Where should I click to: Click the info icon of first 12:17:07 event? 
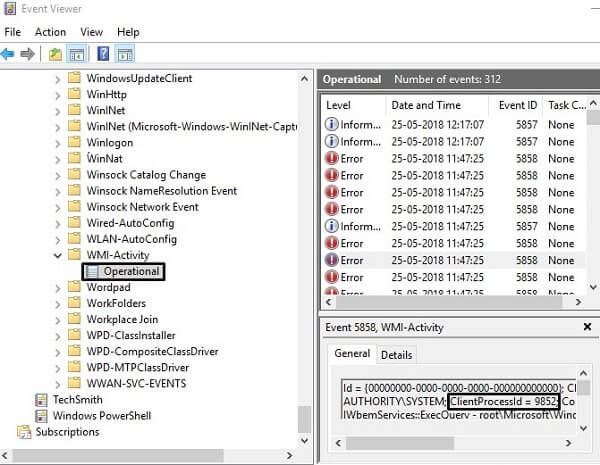click(331, 124)
